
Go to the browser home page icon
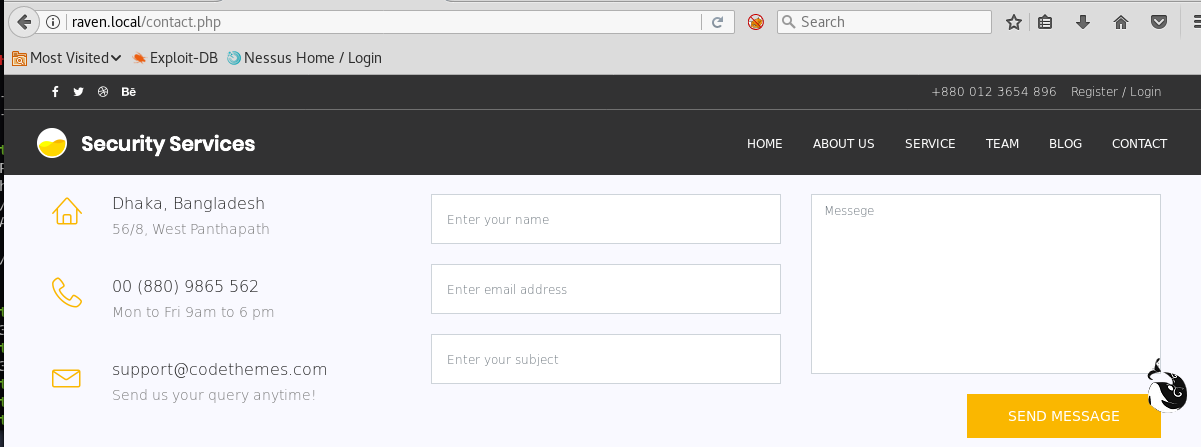pyautogui.click(x=1121, y=22)
